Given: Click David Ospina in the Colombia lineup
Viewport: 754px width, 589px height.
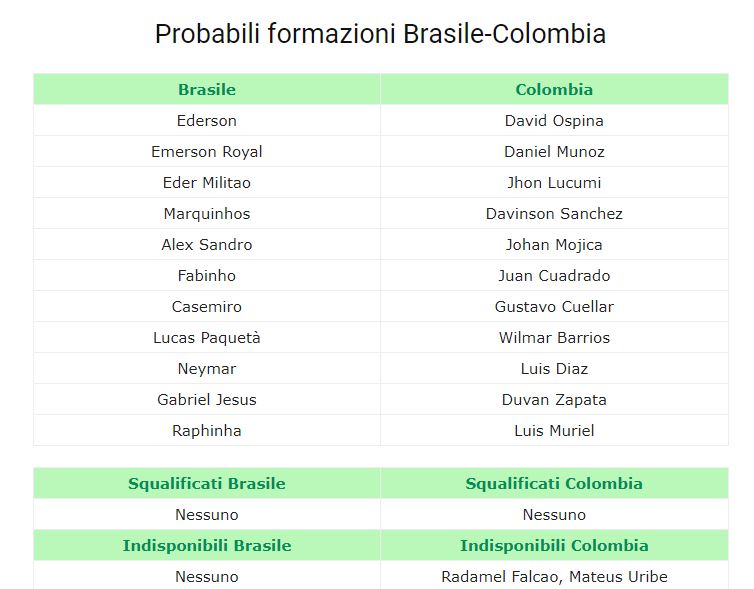Looking at the screenshot, I should tap(554, 121).
